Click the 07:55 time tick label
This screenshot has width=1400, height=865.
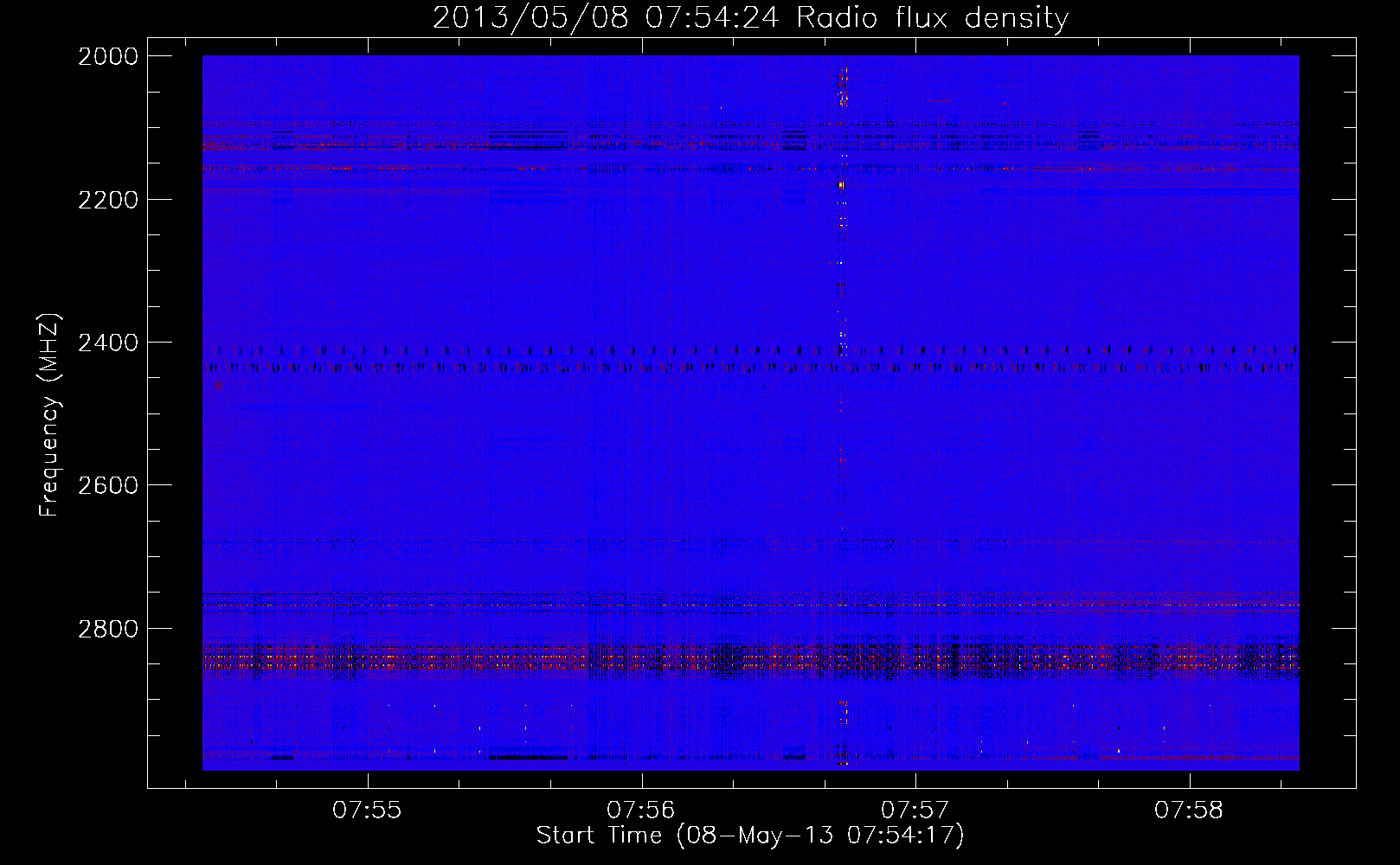368,810
